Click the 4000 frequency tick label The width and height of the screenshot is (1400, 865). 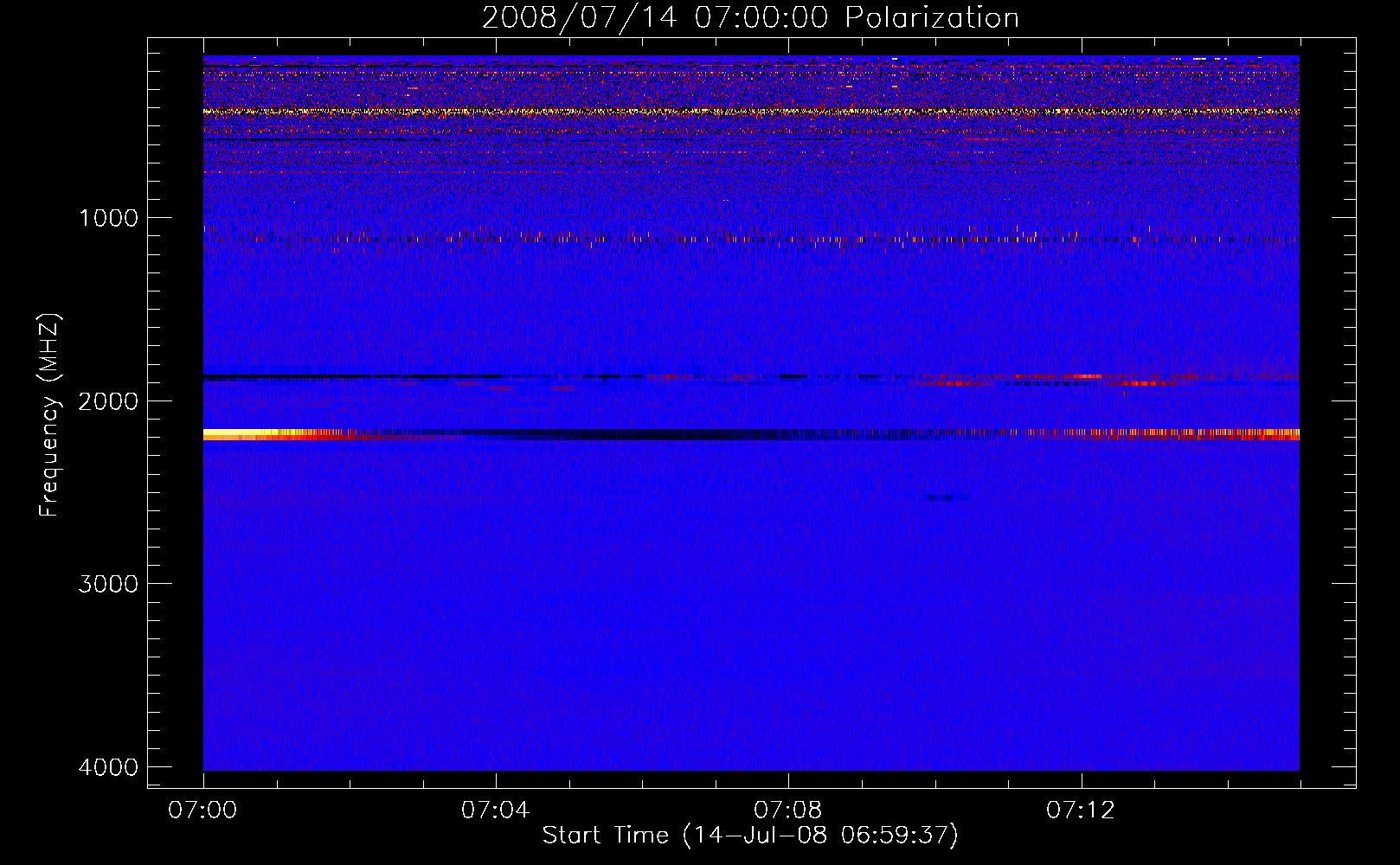click(x=108, y=767)
